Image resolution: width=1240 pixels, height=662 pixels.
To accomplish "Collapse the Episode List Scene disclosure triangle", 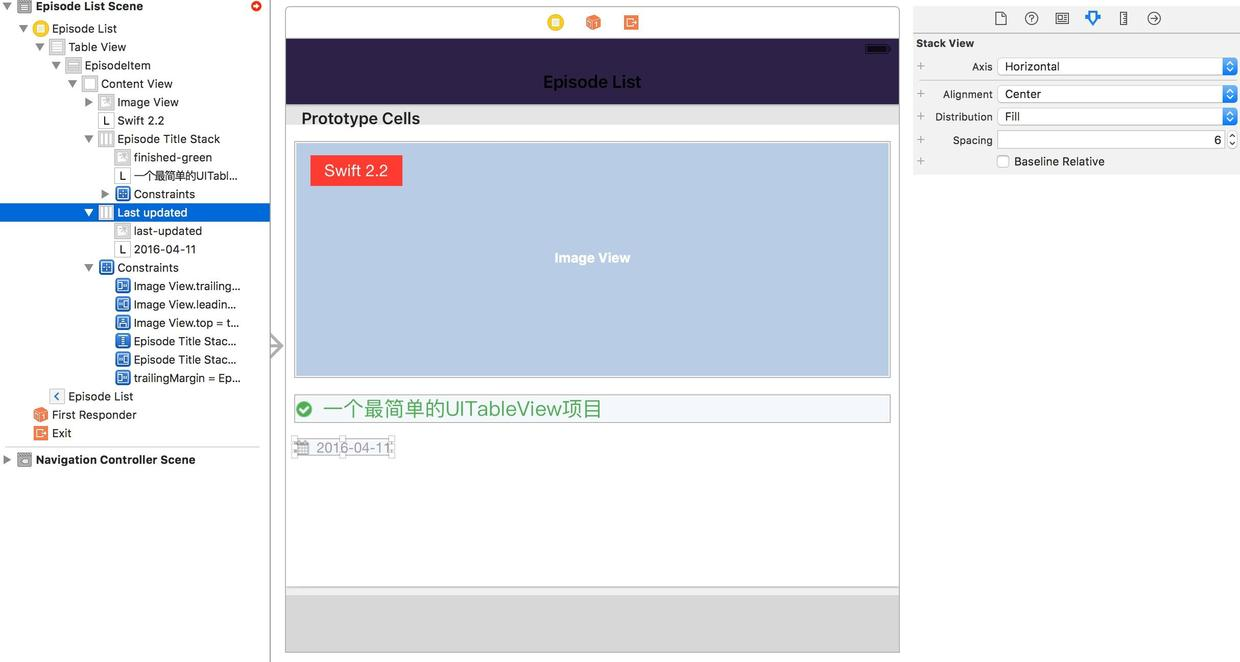I will point(8,7).
